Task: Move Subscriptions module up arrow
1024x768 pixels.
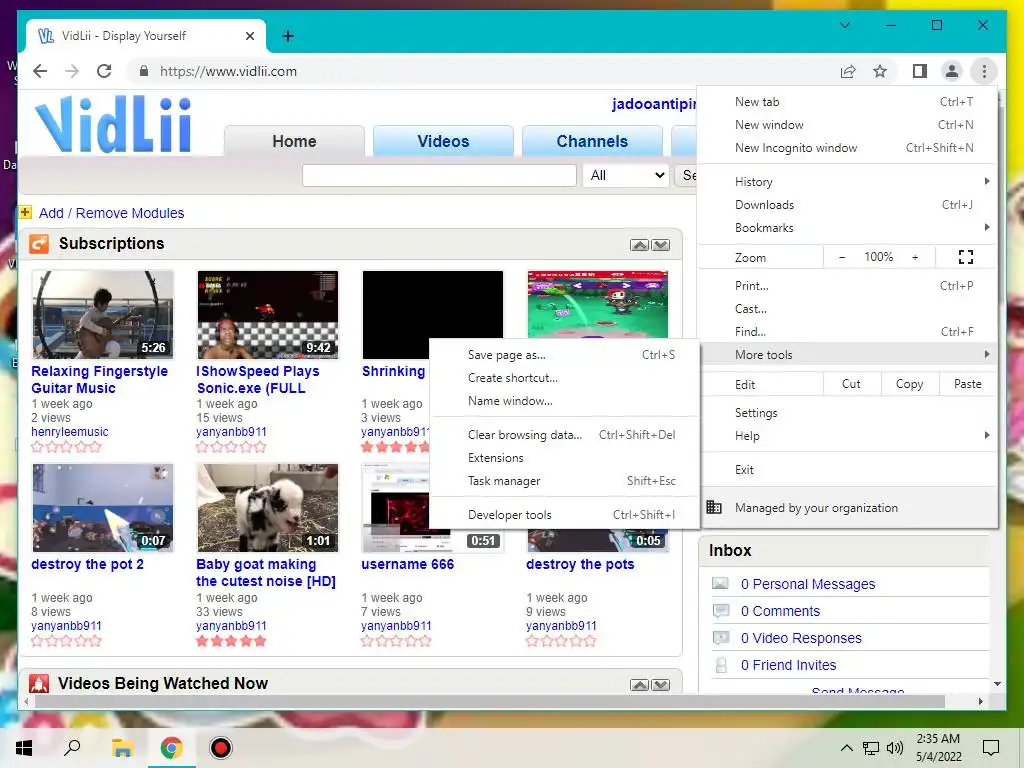Action: (x=639, y=245)
